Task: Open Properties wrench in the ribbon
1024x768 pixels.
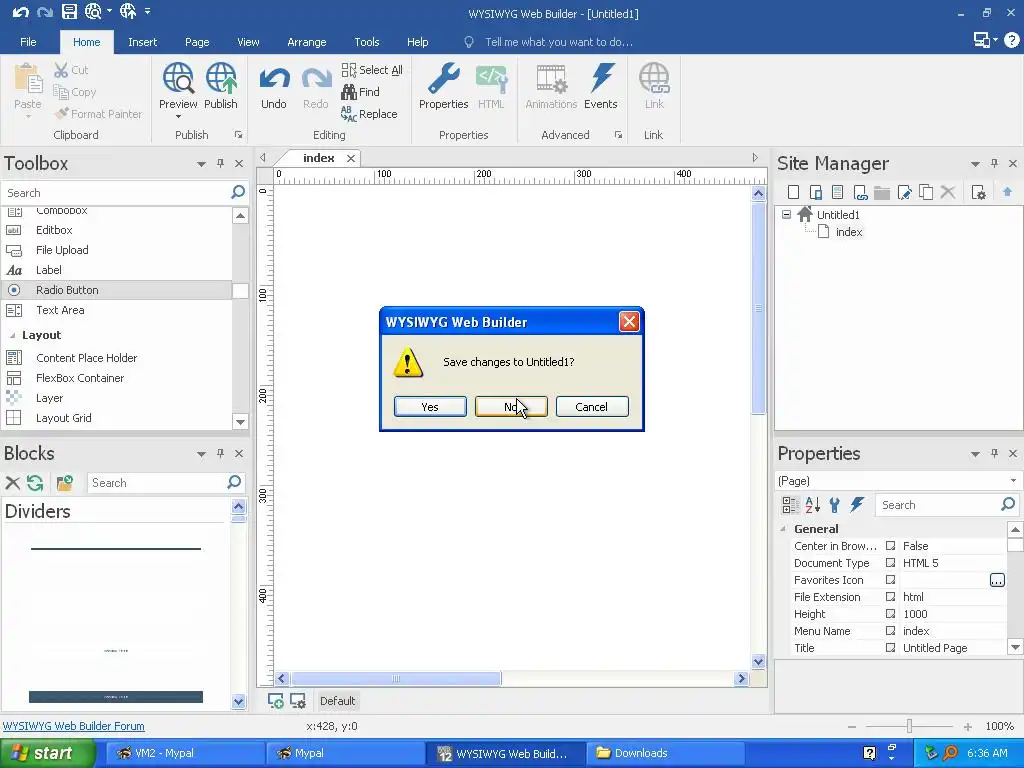Action: click(x=443, y=86)
